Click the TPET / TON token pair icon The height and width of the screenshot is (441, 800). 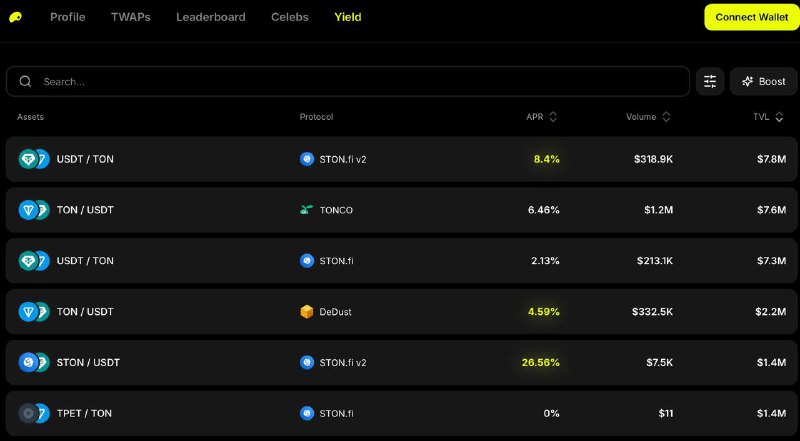coord(34,413)
